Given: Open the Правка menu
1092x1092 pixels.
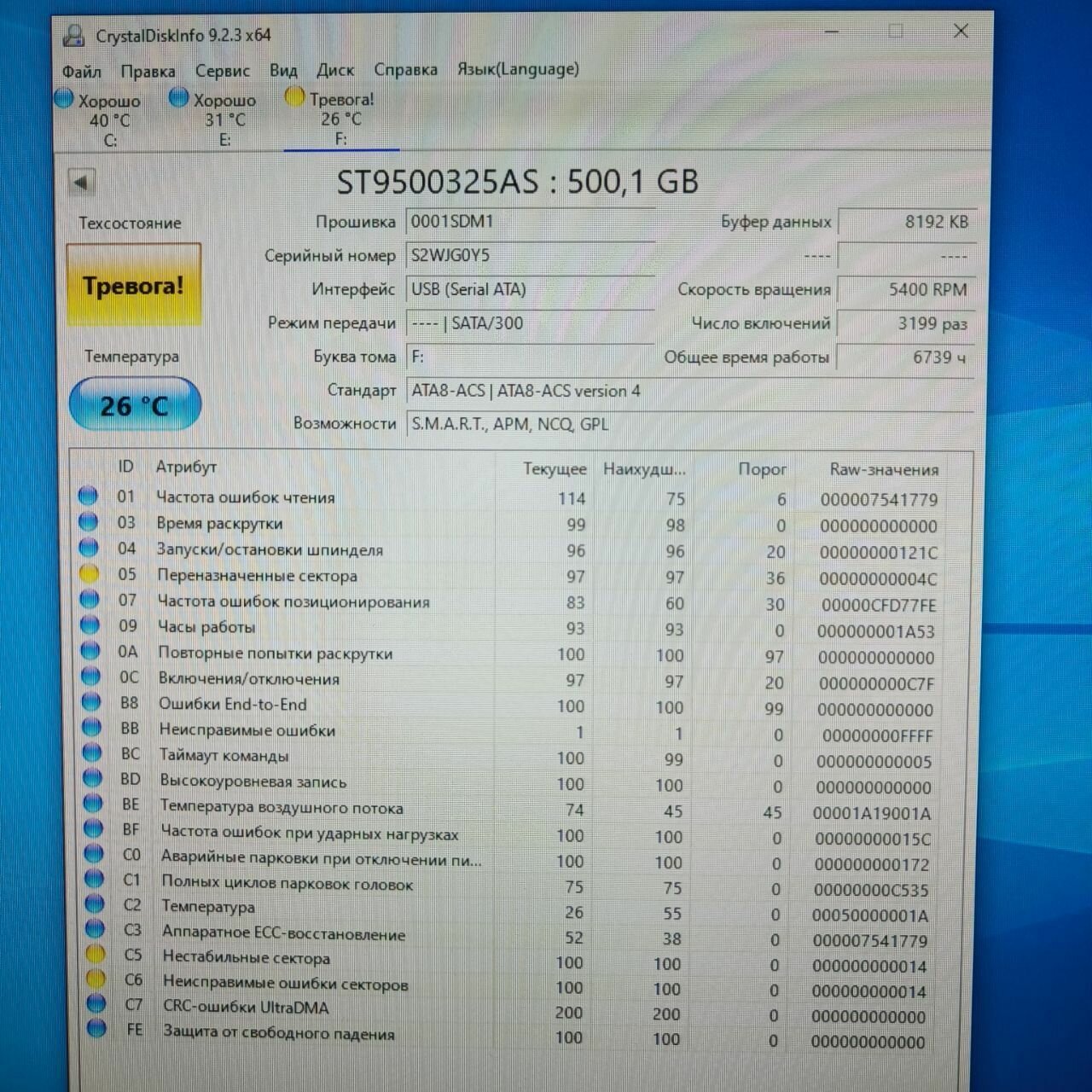Looking at the screenshot, I should tap(148, 72).
